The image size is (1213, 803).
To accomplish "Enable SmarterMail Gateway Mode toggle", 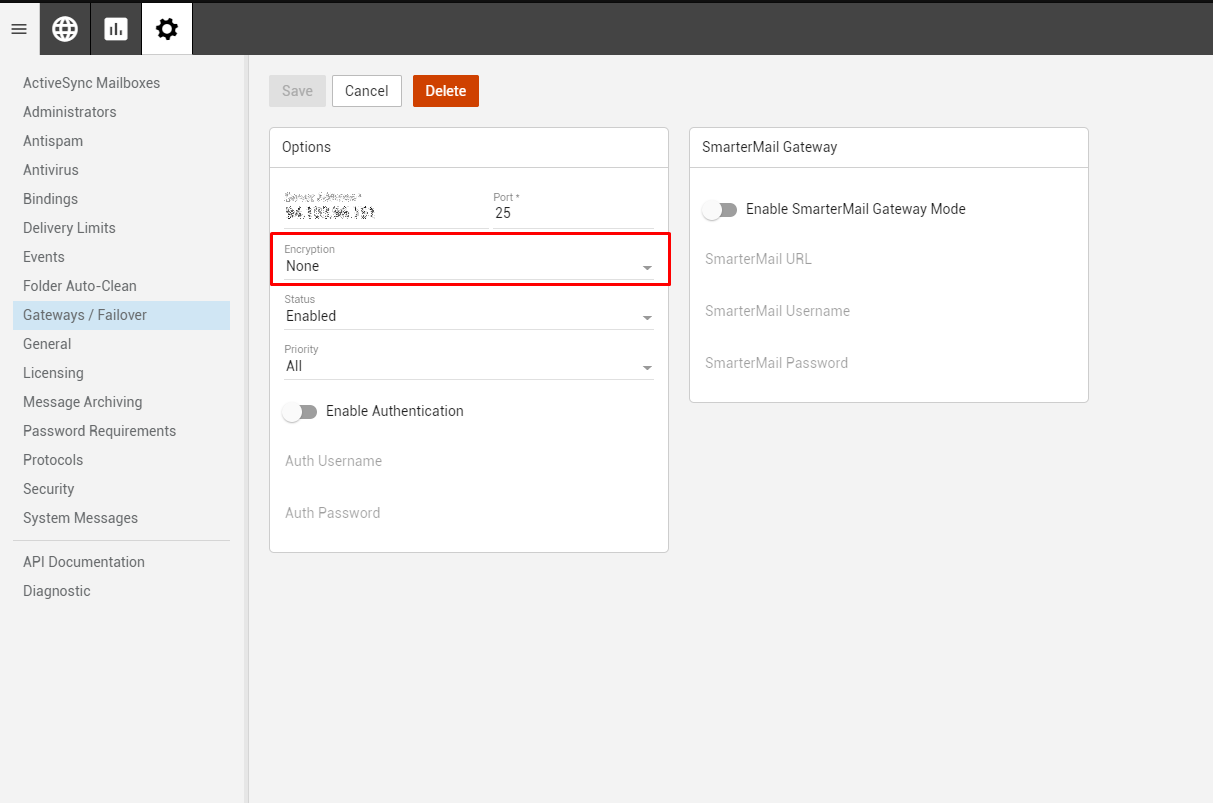I will click(x=719, y=210).
